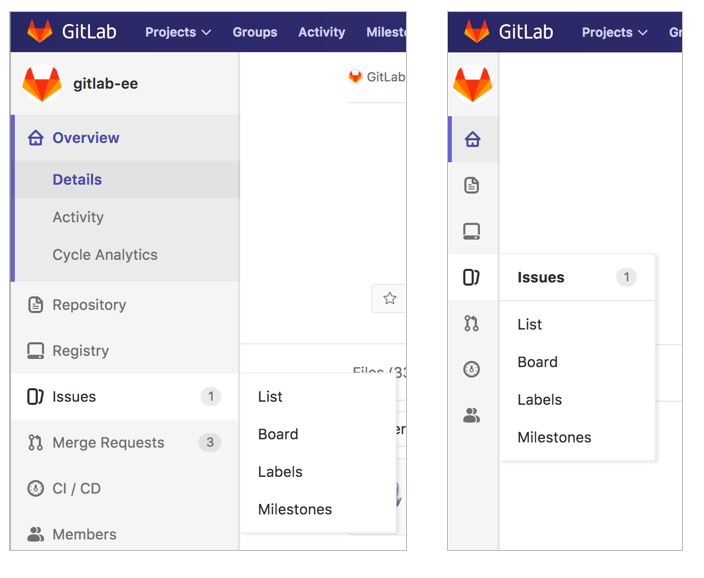Viewport: 704px width, 578px height.
Task: Open Merge Requests in the expanded sidebar
Action: pyautogui.click(x=108, y=443)
